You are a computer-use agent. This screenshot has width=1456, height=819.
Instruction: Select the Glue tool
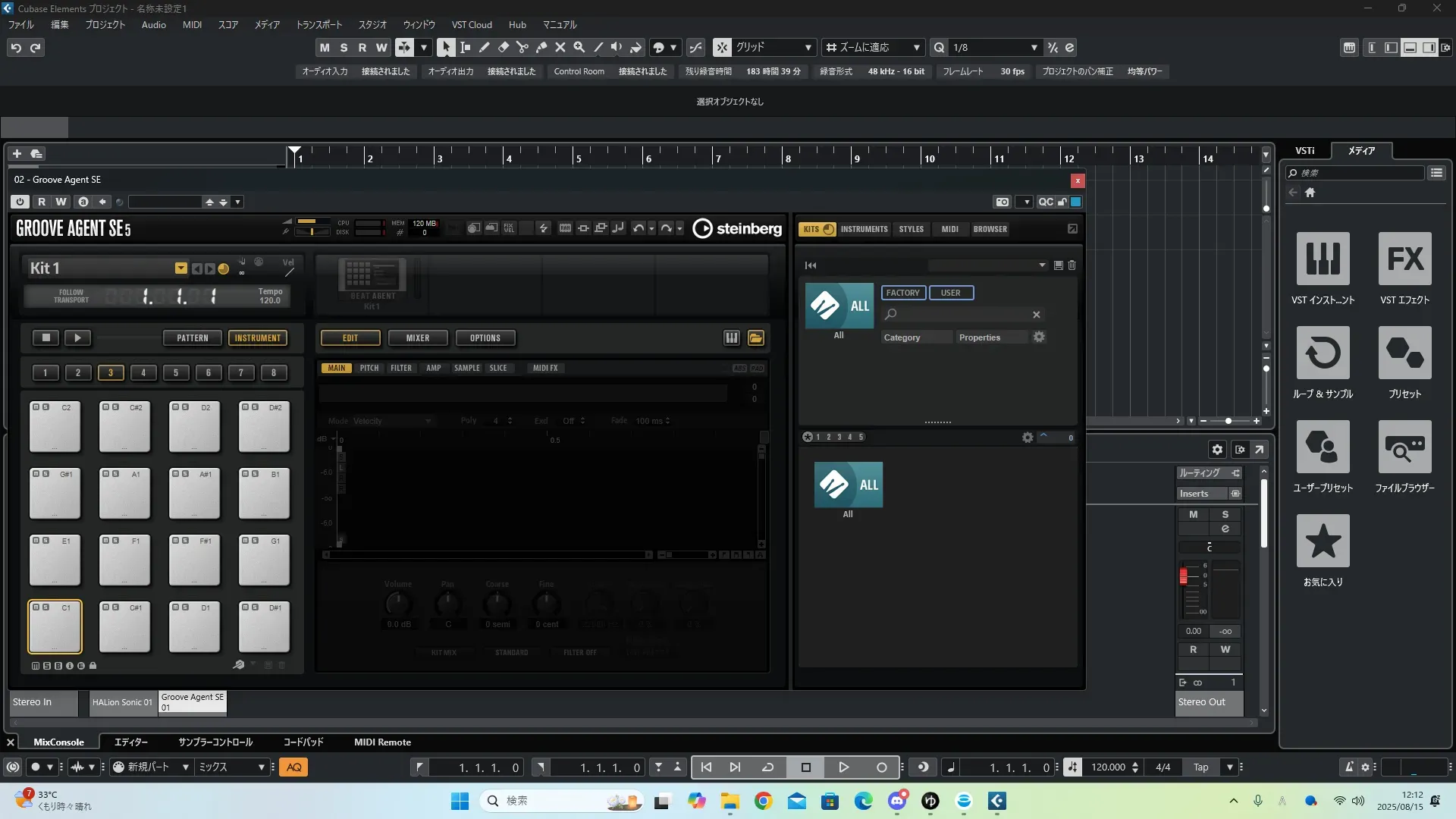541,47
